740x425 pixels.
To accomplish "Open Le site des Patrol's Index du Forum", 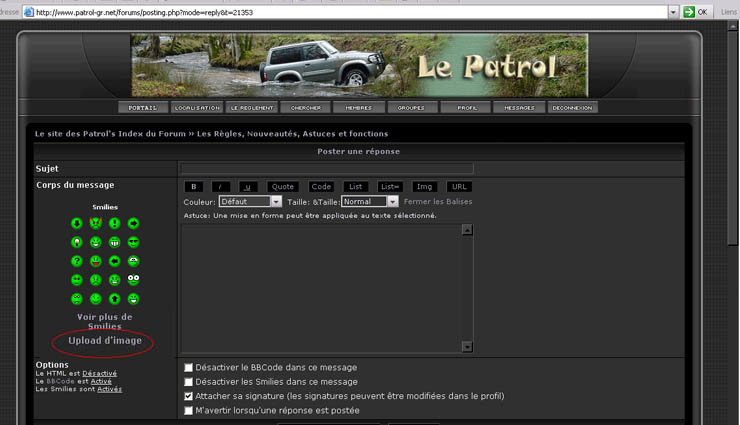I will pos(110,134).
